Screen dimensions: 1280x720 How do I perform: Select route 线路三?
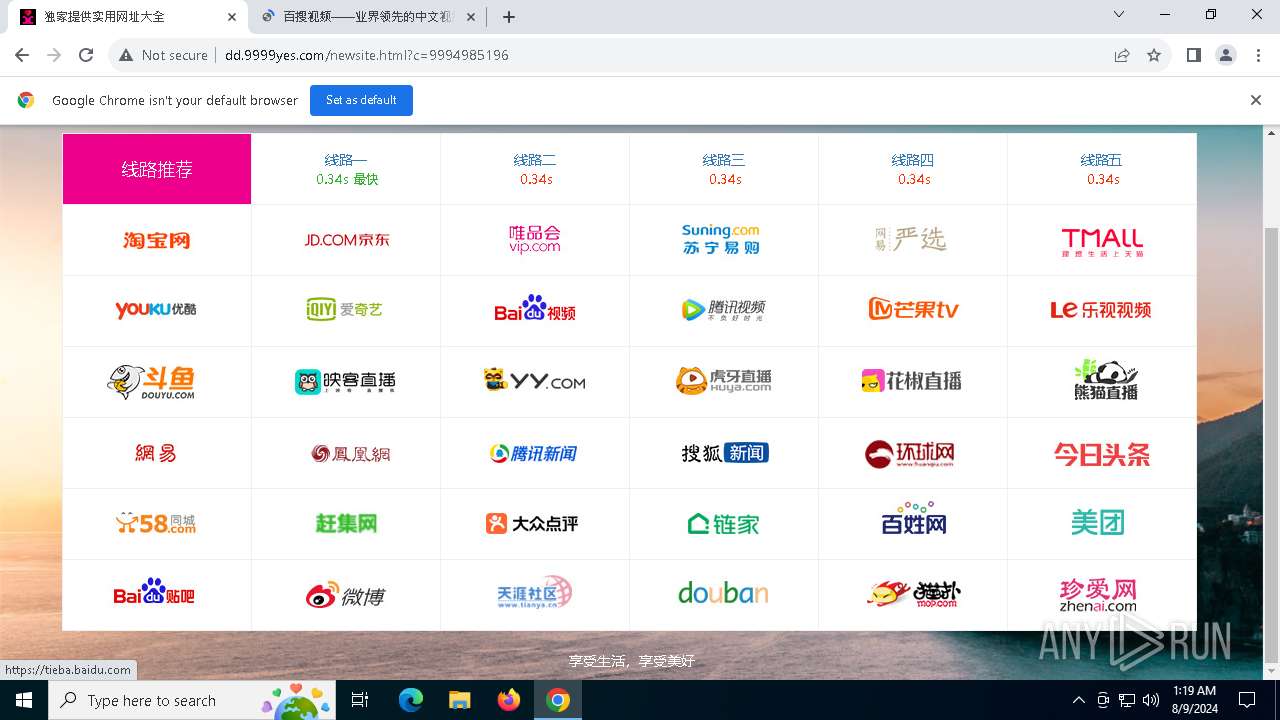[724, 169]
